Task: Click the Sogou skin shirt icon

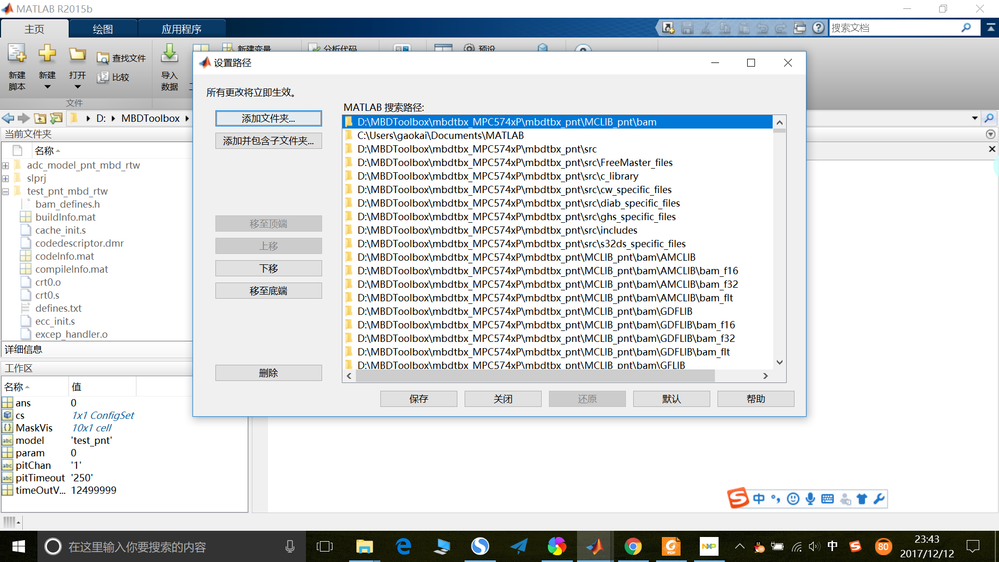Action: pyautogui.click(x=862, y=499)
